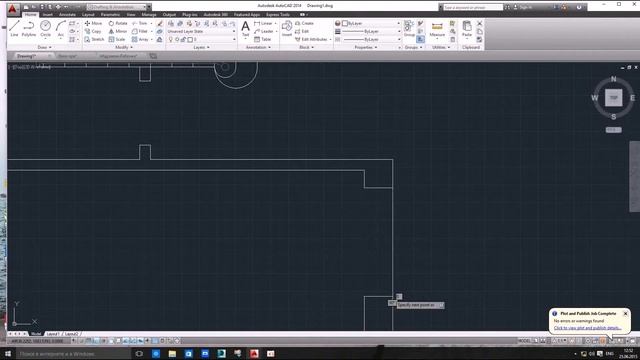Pick the Scale tool
The height and width of the screenshot is (360, 640).
pyautogui.click(x=117, y=39)
